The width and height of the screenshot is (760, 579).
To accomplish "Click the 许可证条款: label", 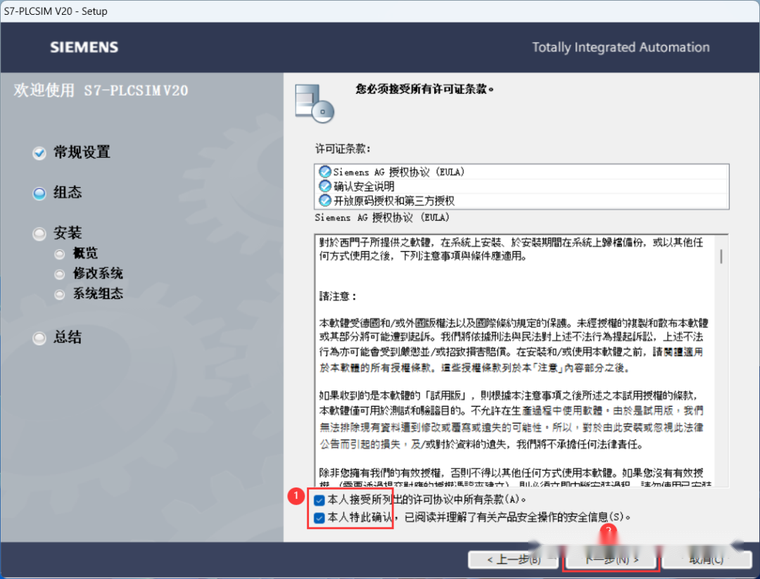I will (x=343, y=149).
